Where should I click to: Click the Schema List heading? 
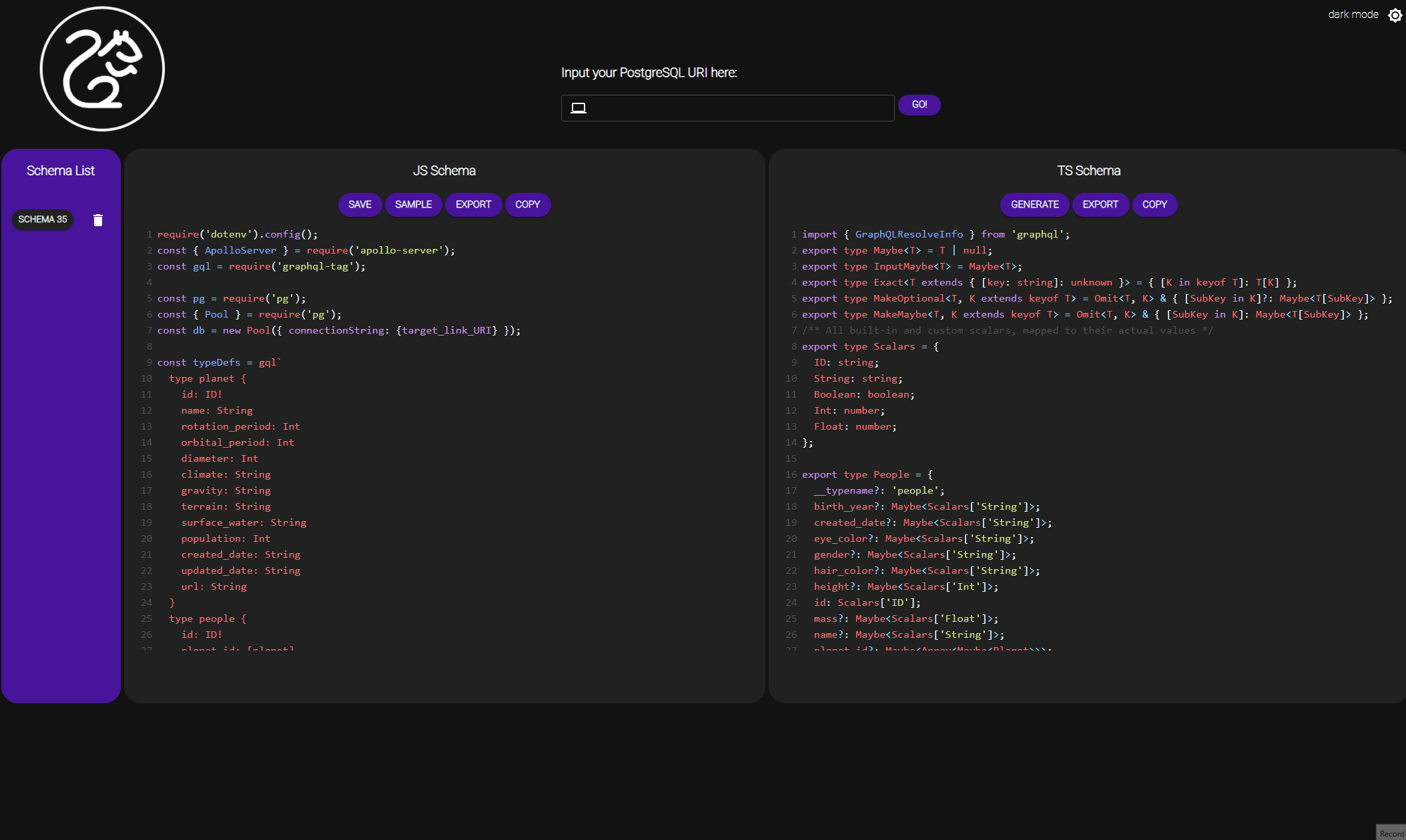click(x=61, y=171)
